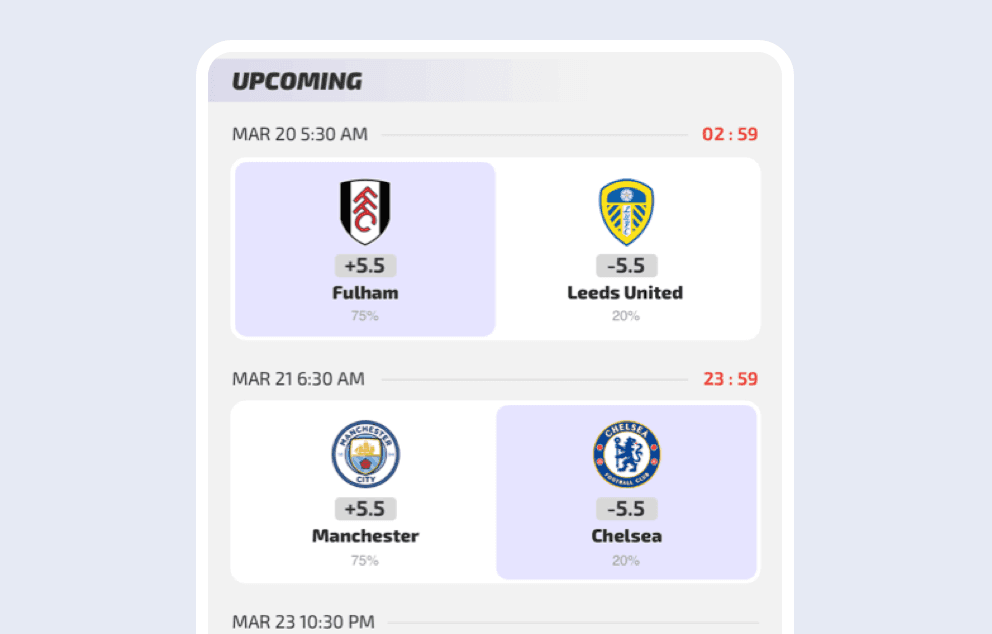The width and height of the screenshot is (992, 634).
Task: Pick the Manchester +5.5 spread badge
Action: click(x=365, y=509)
